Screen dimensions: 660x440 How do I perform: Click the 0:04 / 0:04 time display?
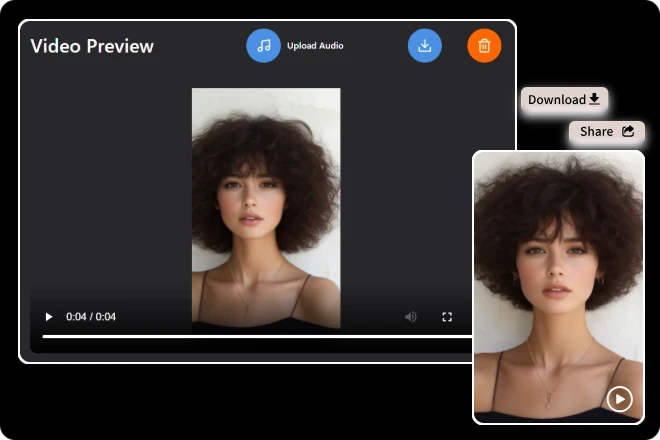91,317
